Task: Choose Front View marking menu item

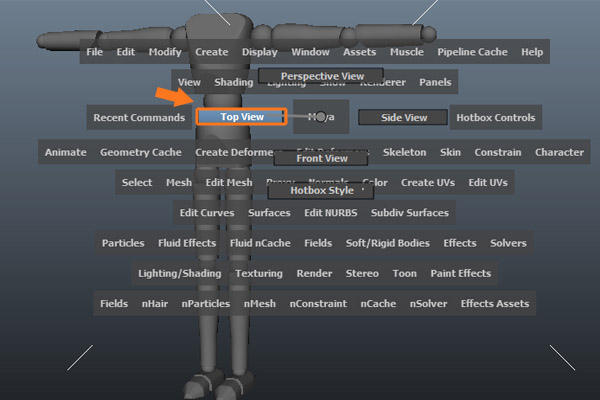Action: (x=321, y=158)
